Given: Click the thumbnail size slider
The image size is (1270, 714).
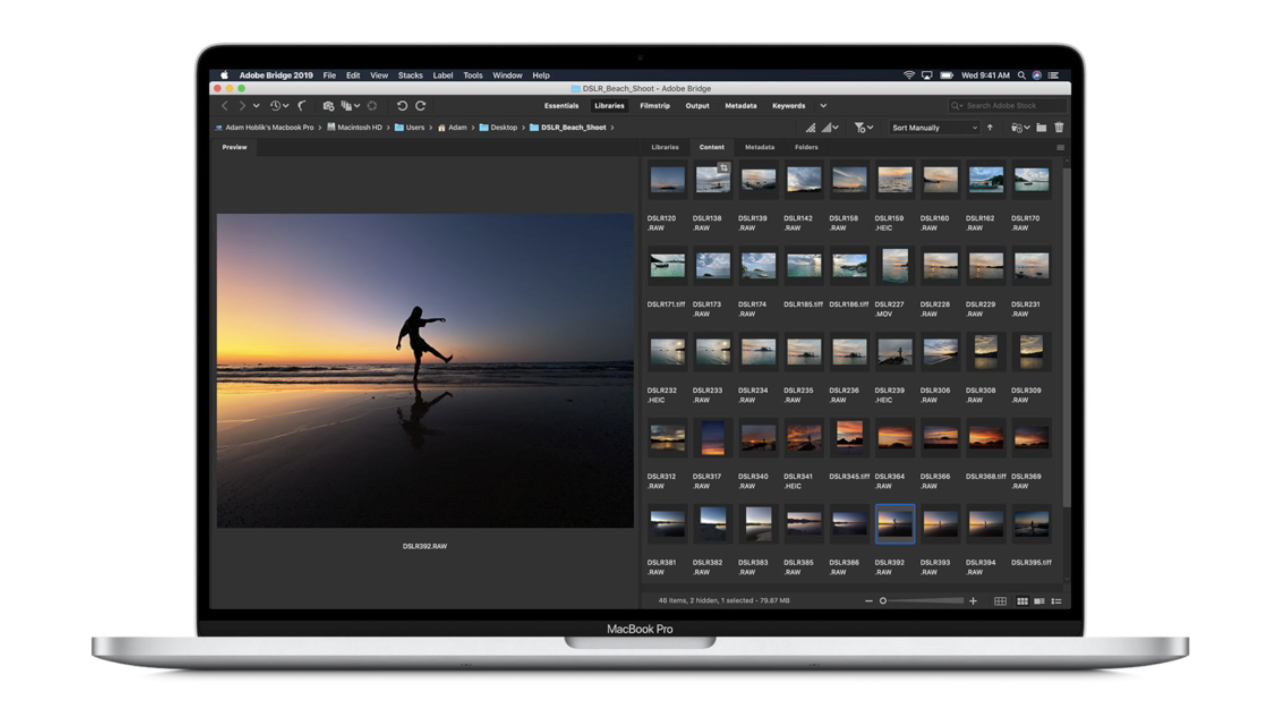Looking at the screenshot, I should tap(921, 601).
